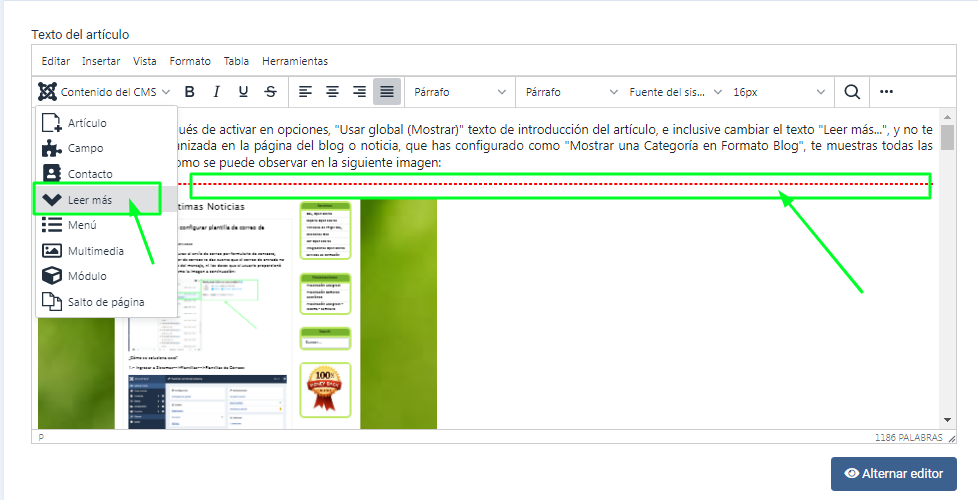Center align the text
This screenshot has width=978, height=500.
tap(333, 92)
